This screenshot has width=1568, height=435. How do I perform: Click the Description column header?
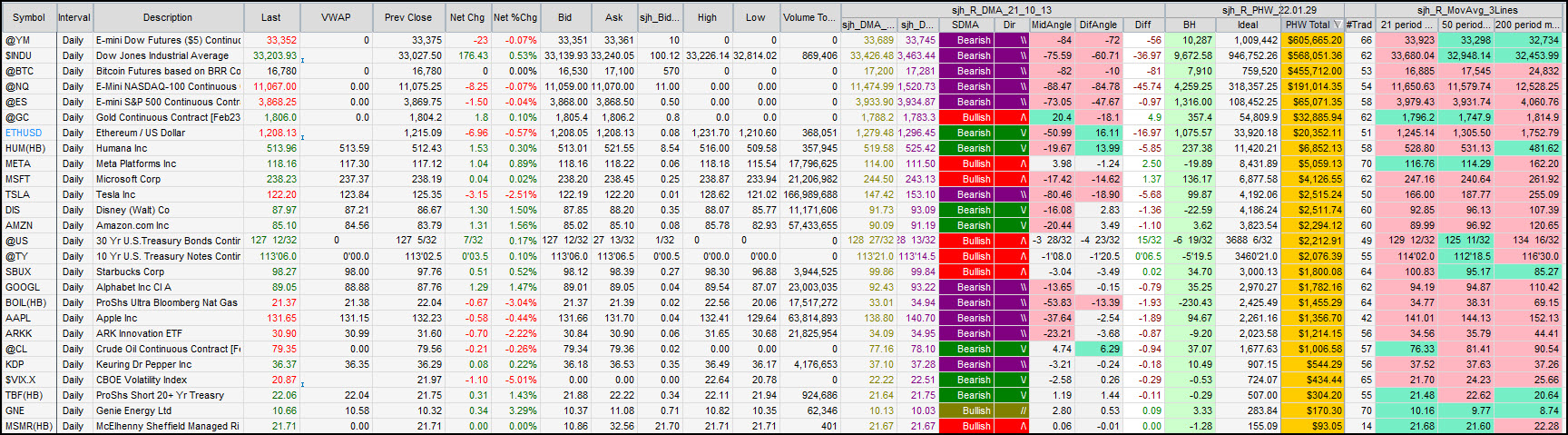tap(168, 17)
